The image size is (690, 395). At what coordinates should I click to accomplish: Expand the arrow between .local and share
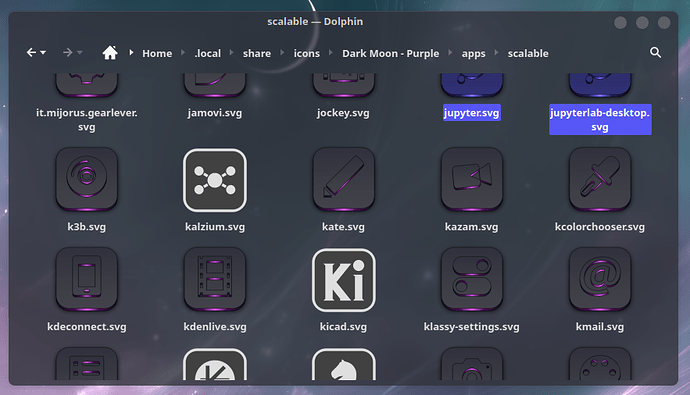click(231, 52)
